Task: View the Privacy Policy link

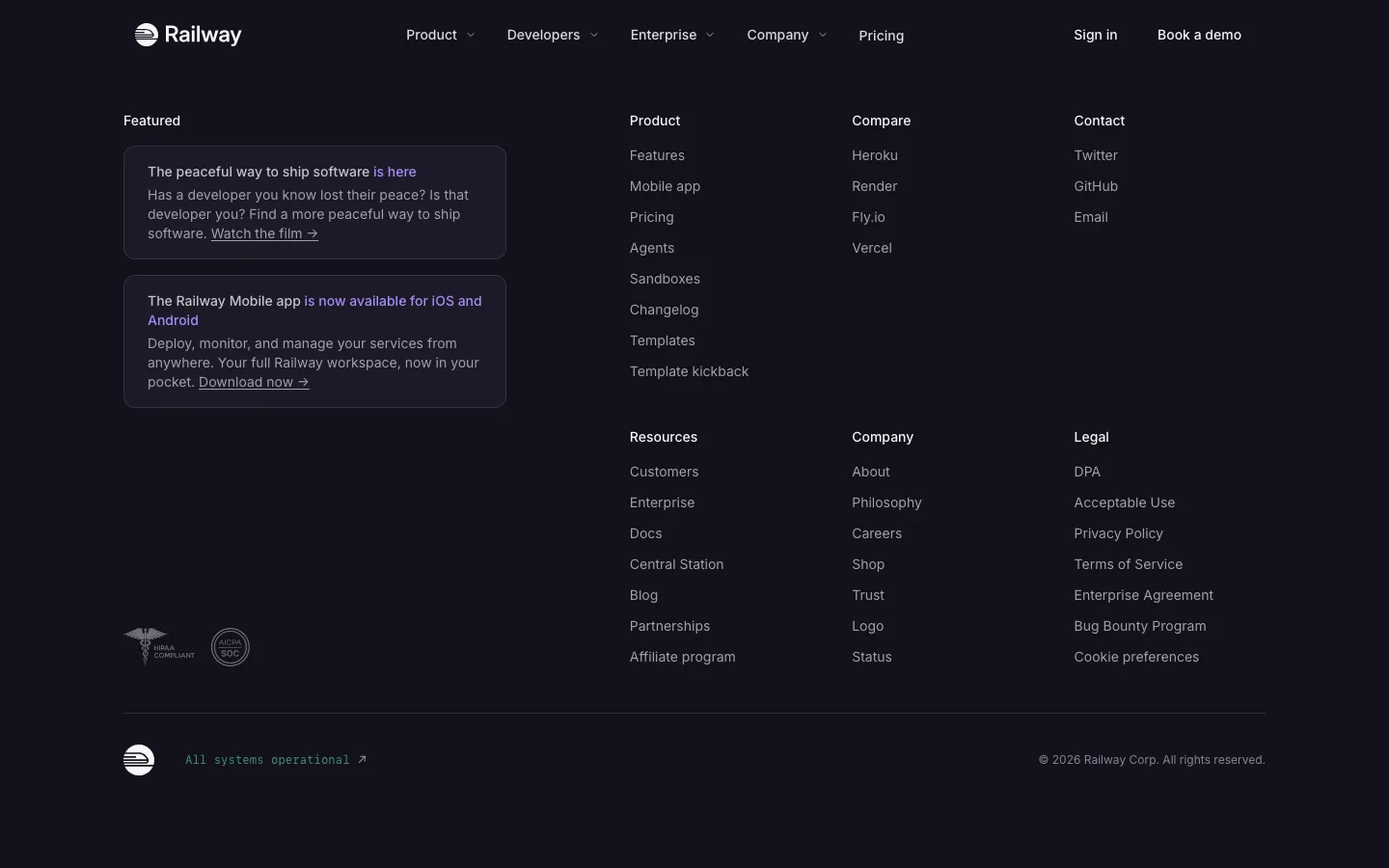Action: coord(1118,533)
